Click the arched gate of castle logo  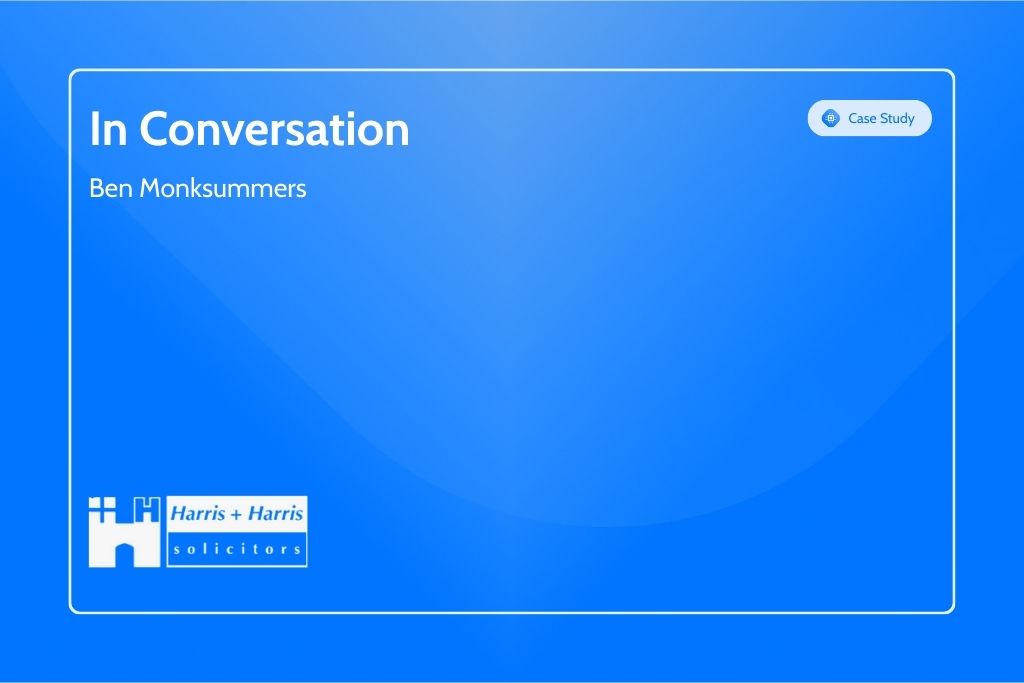coord(124,555)
